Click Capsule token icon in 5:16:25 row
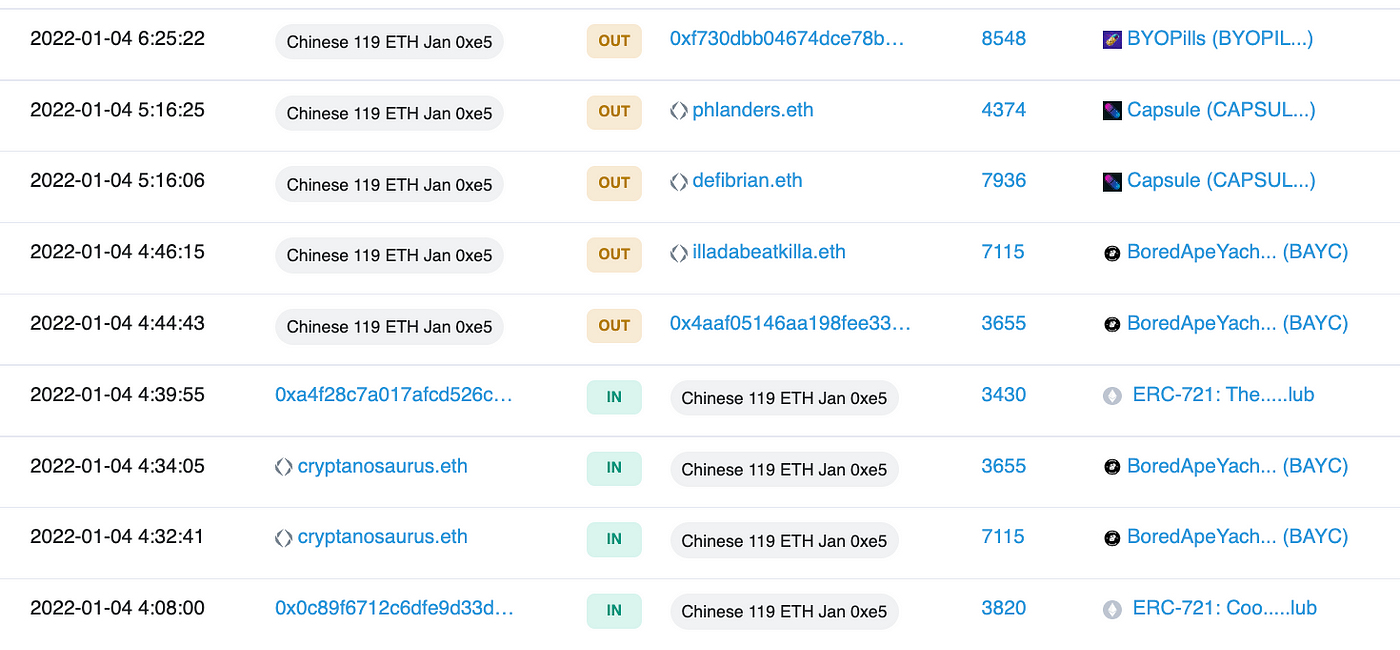Screen dimensions: 1400x650 pyautogui.click(x=1112, y=111)
